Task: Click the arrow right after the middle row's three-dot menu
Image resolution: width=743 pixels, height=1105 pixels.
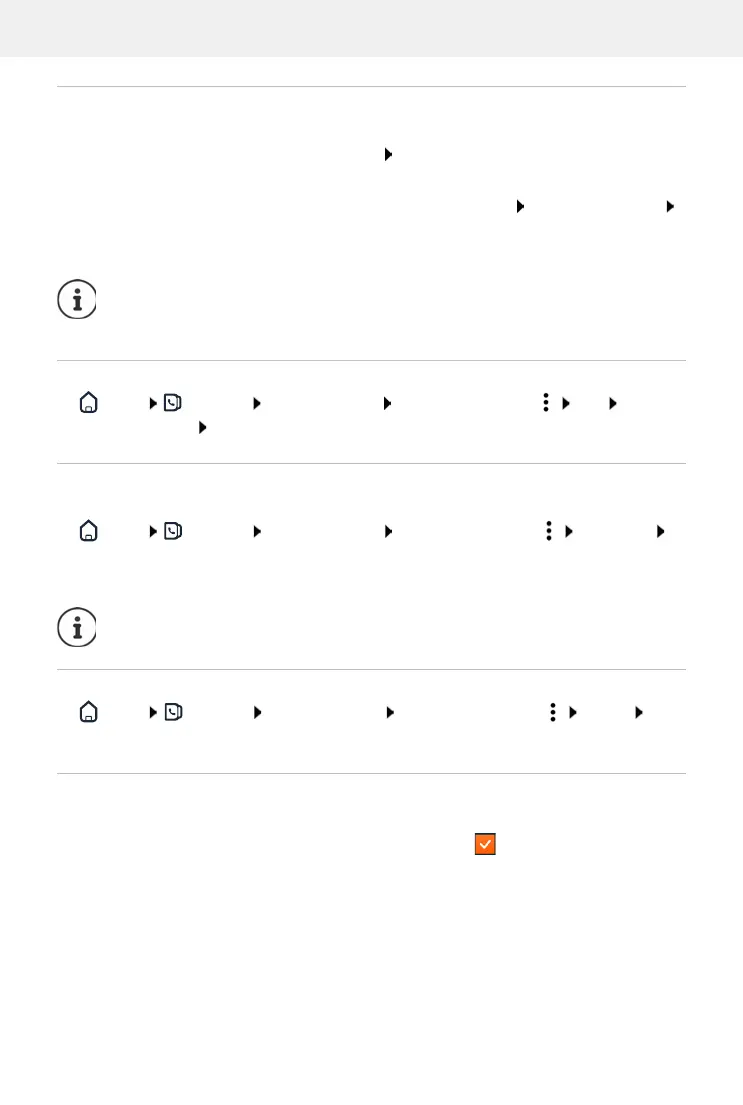Action: pos(568,531)
